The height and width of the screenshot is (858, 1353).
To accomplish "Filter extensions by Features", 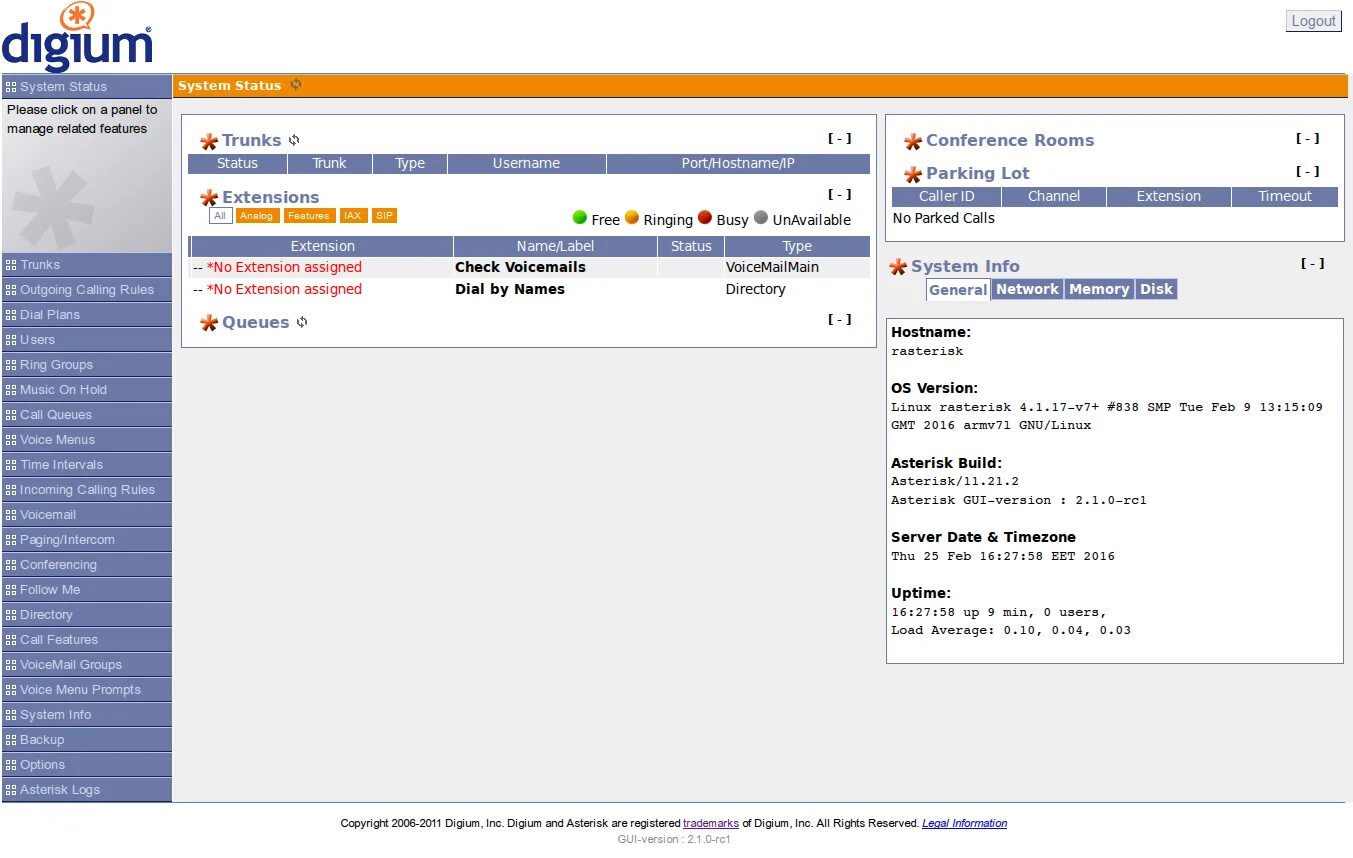I will [x=309, y=216].
